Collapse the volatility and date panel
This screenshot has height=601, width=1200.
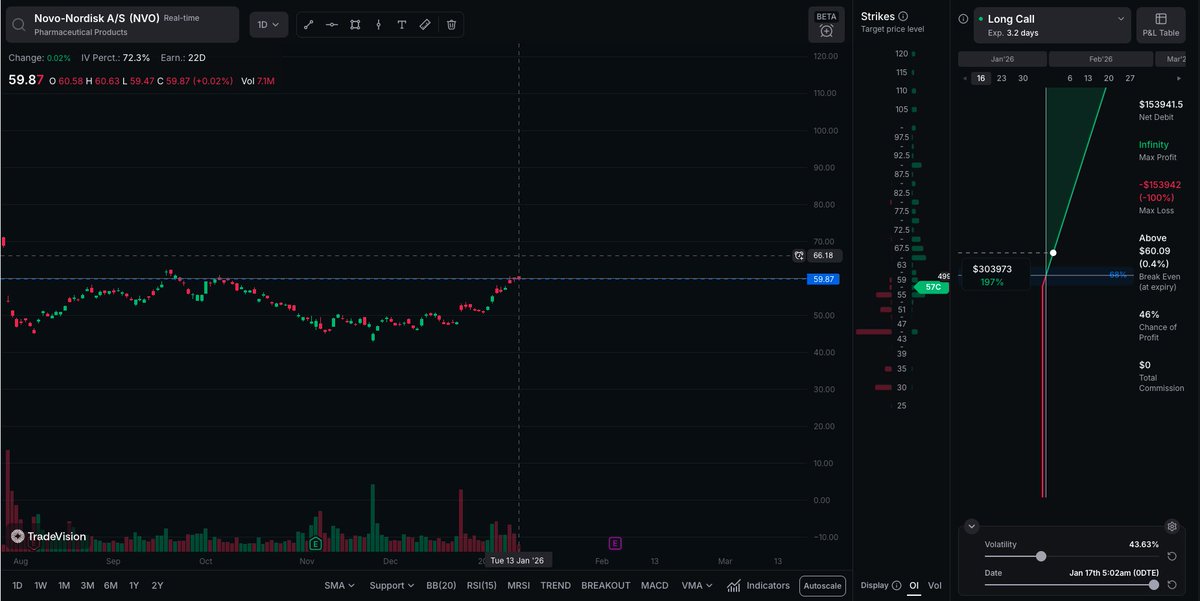971,526
